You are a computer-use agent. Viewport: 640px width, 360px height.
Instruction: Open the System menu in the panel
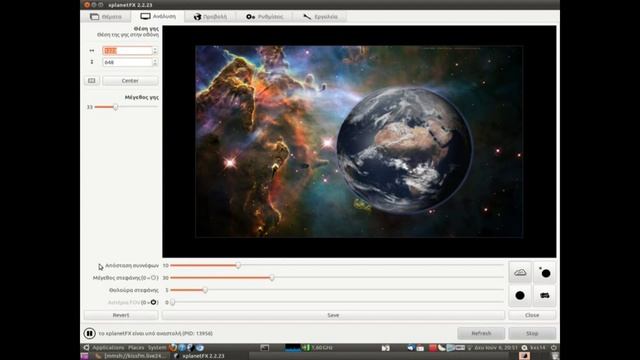(157, 348)
